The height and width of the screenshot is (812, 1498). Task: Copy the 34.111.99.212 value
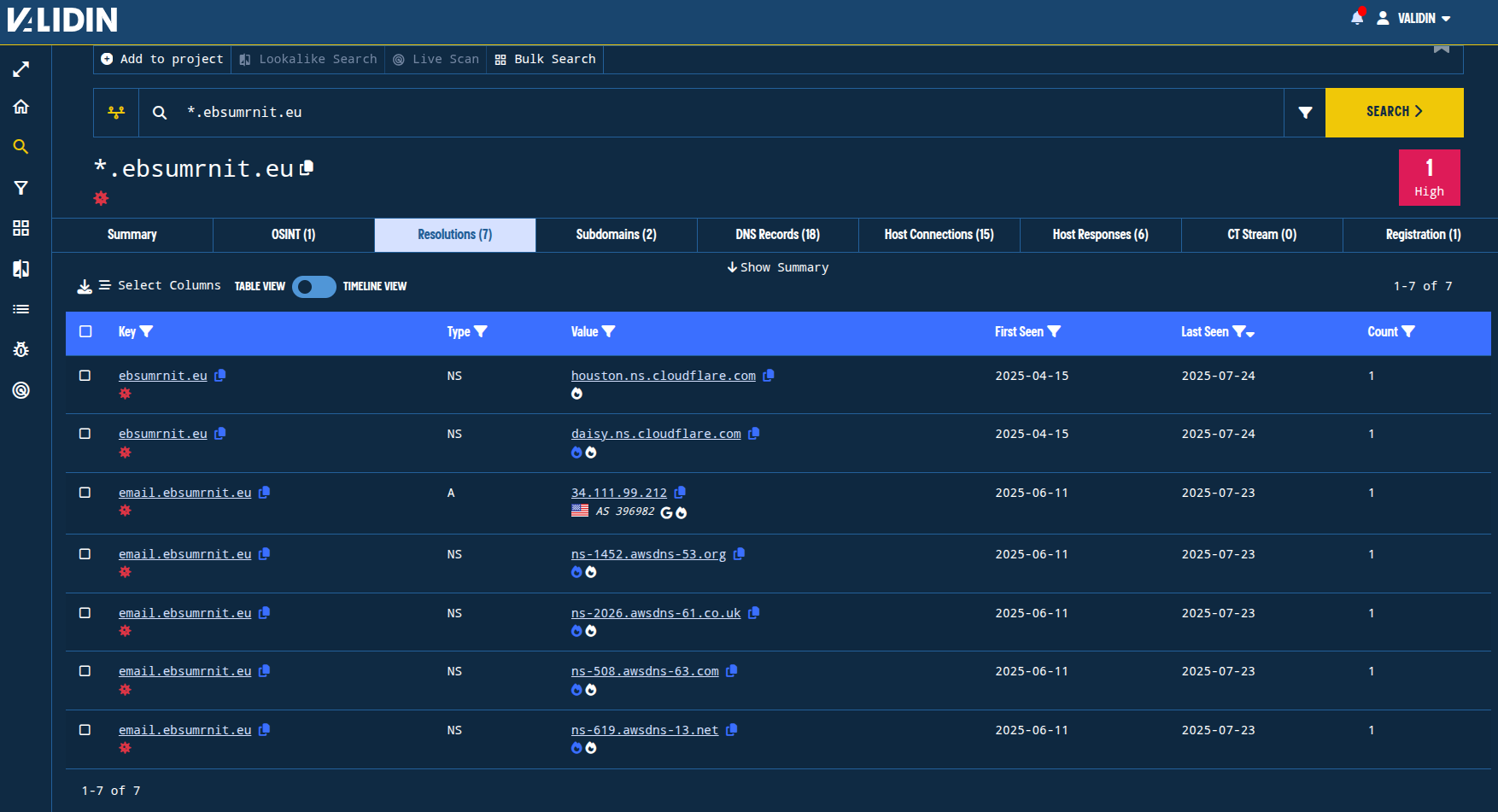tap(680, 492)
